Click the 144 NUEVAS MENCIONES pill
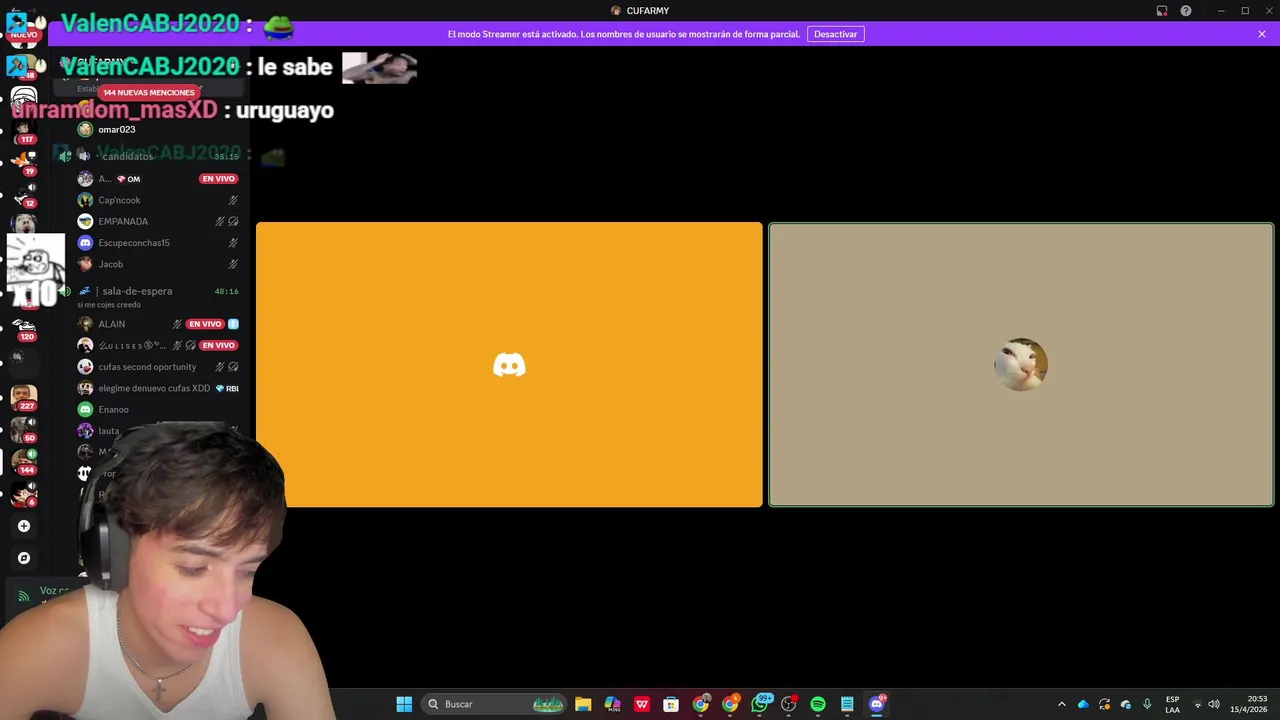This screenshot has width=1280, height=720. [149, 92]
